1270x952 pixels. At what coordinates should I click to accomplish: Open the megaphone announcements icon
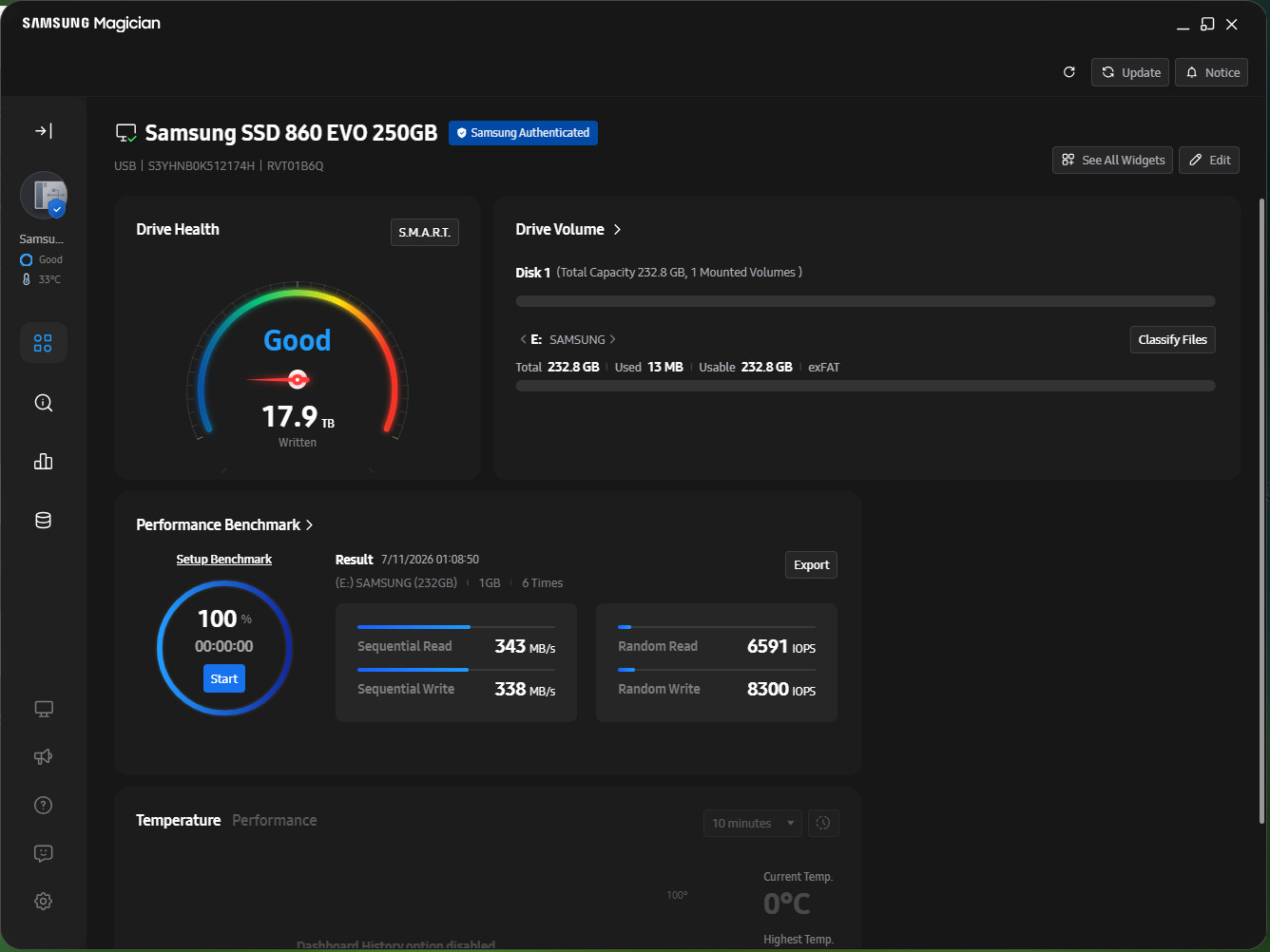coord(44,757)
